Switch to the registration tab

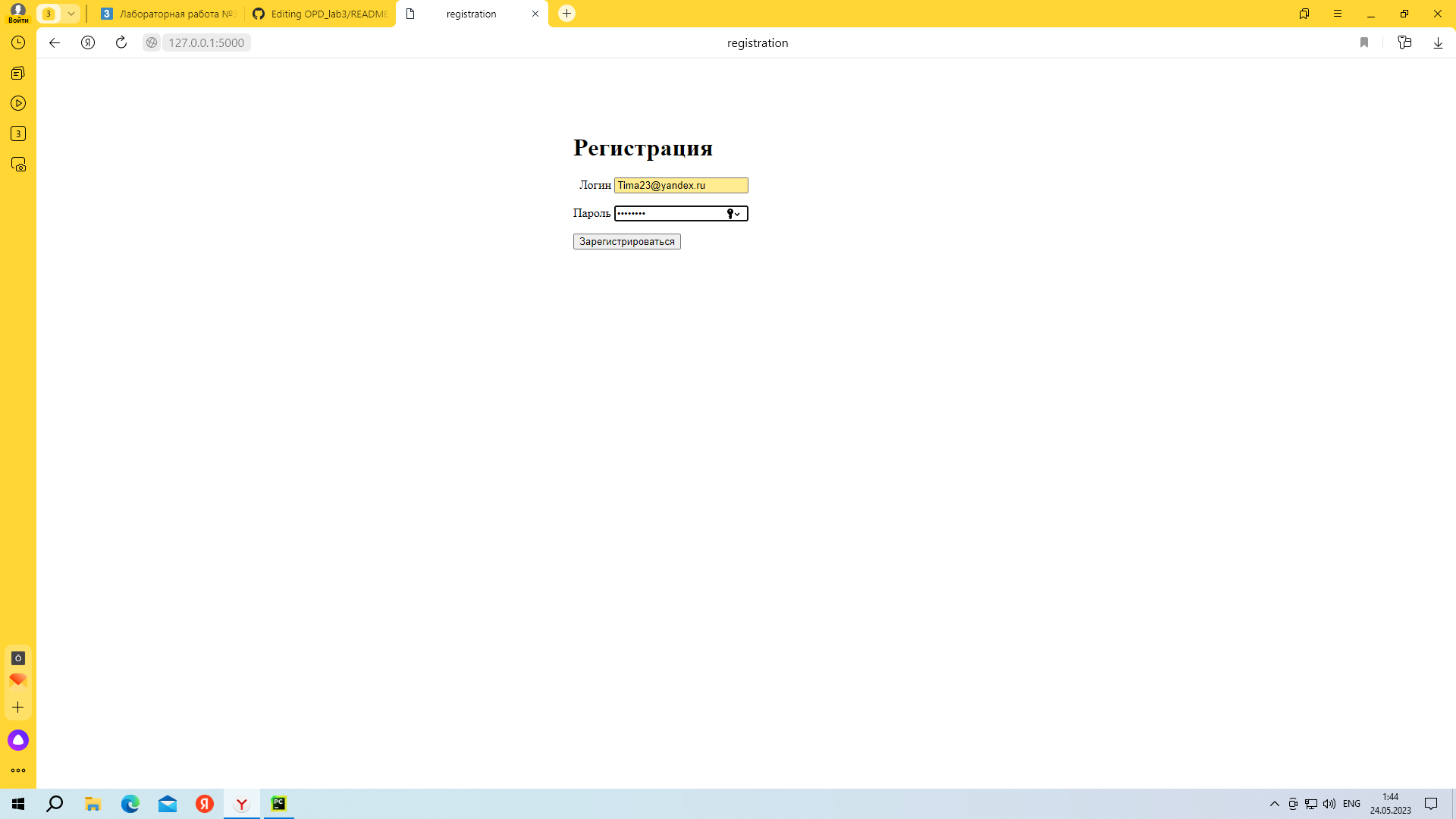pos(470,14)
